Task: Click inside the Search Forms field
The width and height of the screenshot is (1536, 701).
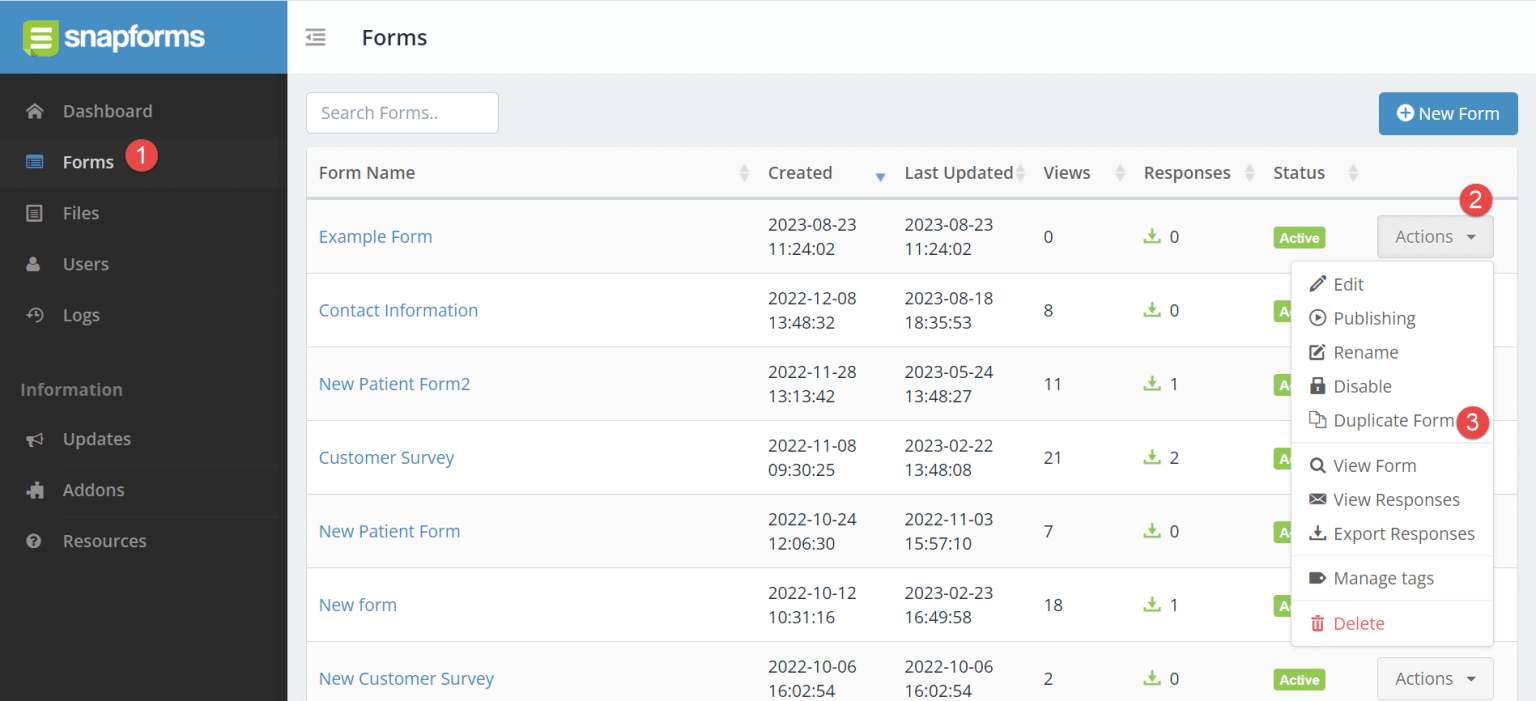Action: (x=402, y=113)
